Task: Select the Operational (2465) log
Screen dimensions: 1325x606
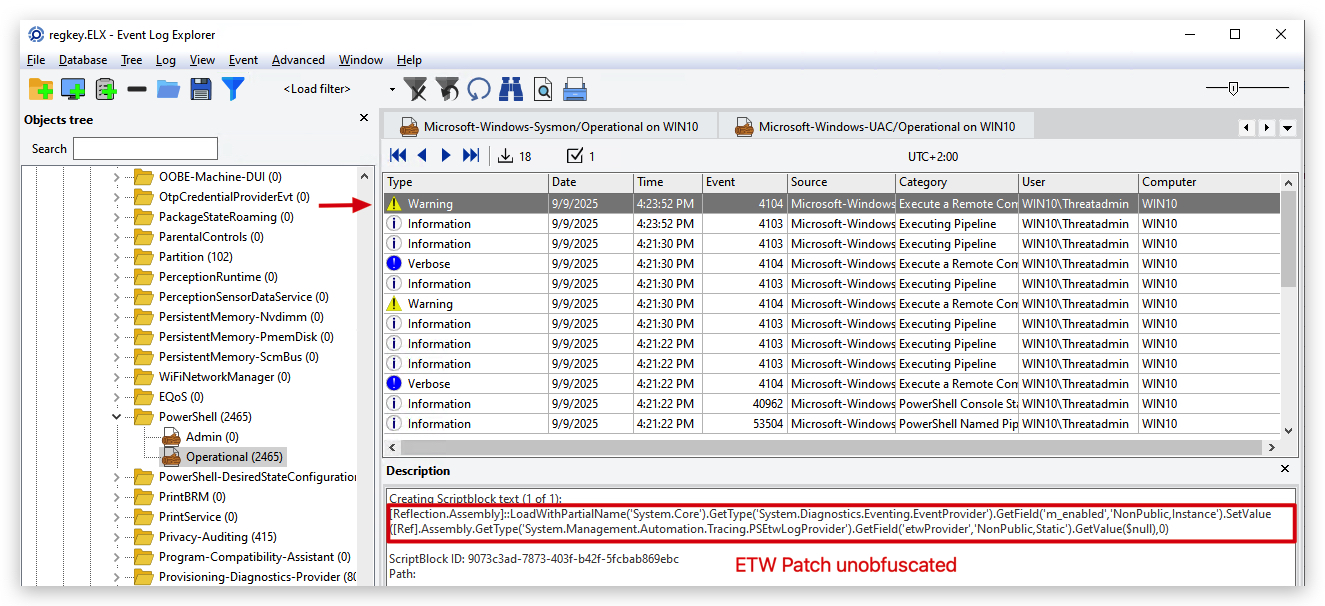Action: 234,457
